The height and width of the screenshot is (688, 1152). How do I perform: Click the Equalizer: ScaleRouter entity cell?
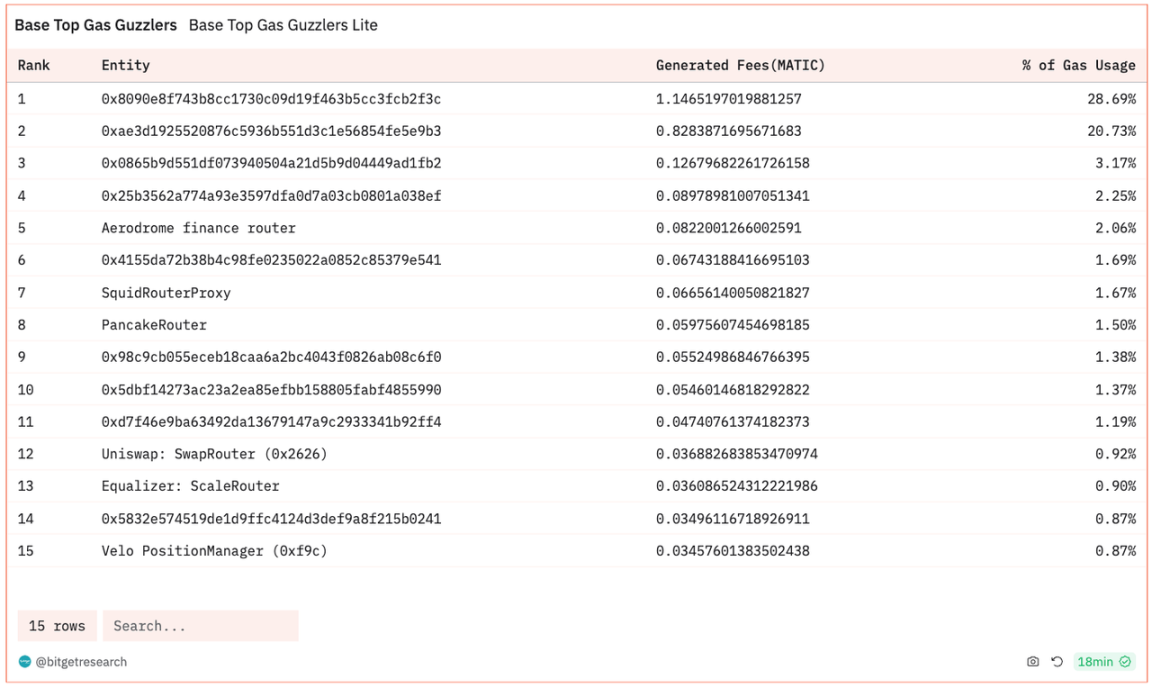point(190,486)
